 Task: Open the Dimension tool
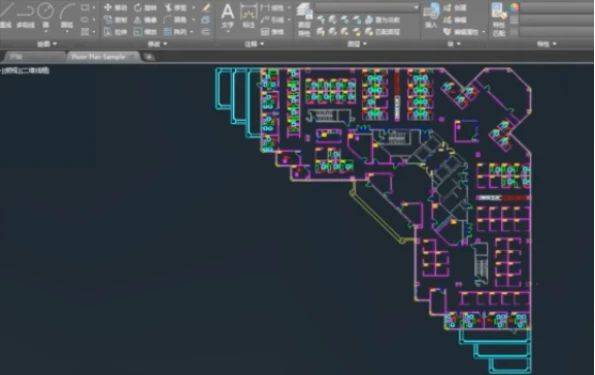pyautogui.click(x=249, y=16)
